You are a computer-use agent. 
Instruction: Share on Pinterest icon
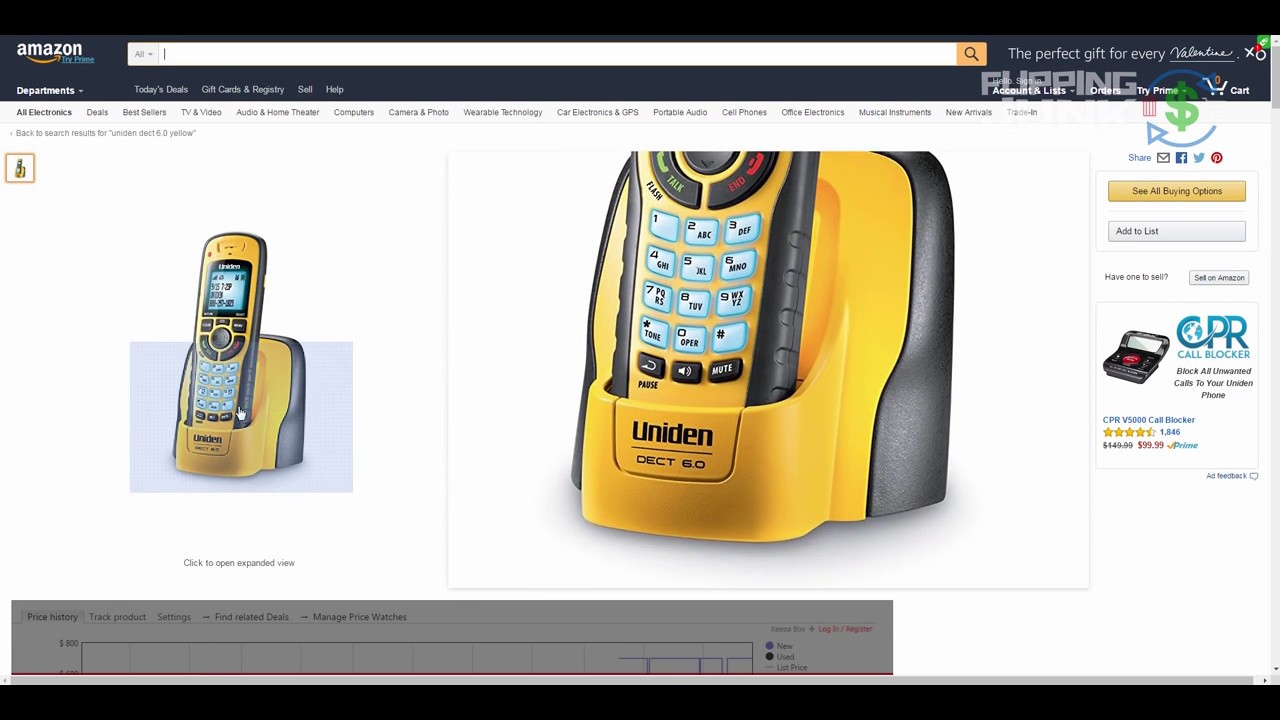click(1216, 158)
